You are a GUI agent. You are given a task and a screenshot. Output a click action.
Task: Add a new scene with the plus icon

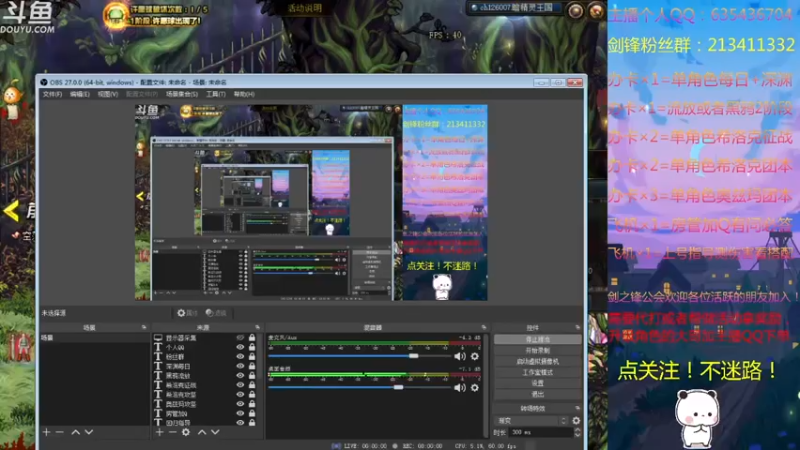tap(46, 432)
